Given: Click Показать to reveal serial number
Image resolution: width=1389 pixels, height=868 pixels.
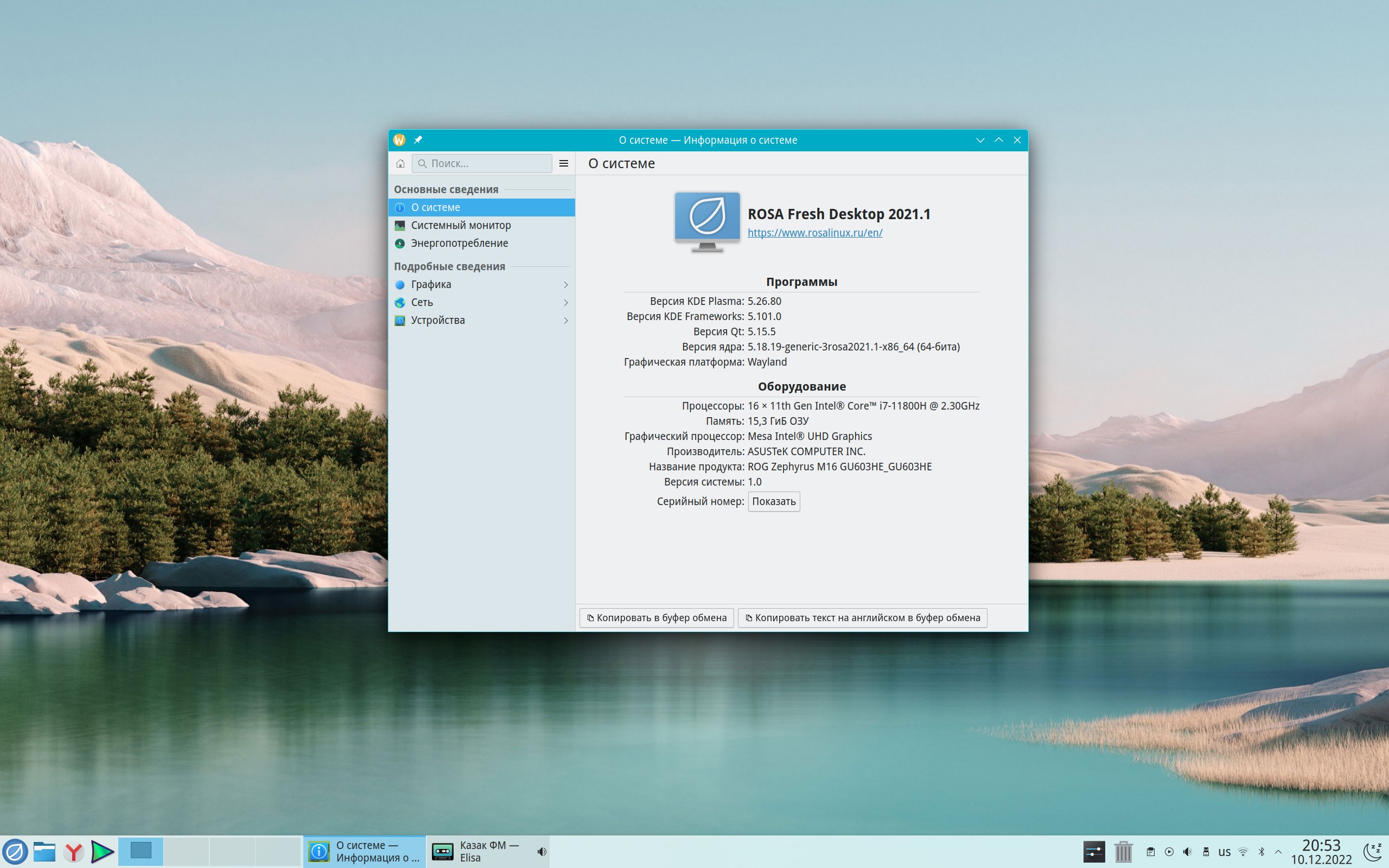Looking at the screenshot, I should coord(773,502).
